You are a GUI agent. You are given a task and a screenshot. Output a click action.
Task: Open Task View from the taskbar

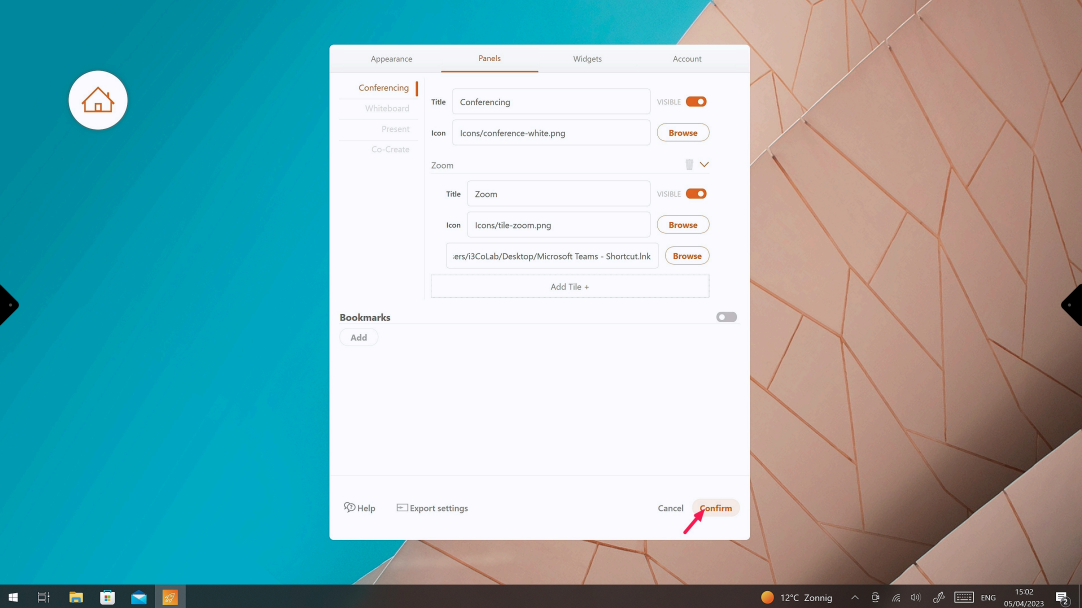point(44,597)
